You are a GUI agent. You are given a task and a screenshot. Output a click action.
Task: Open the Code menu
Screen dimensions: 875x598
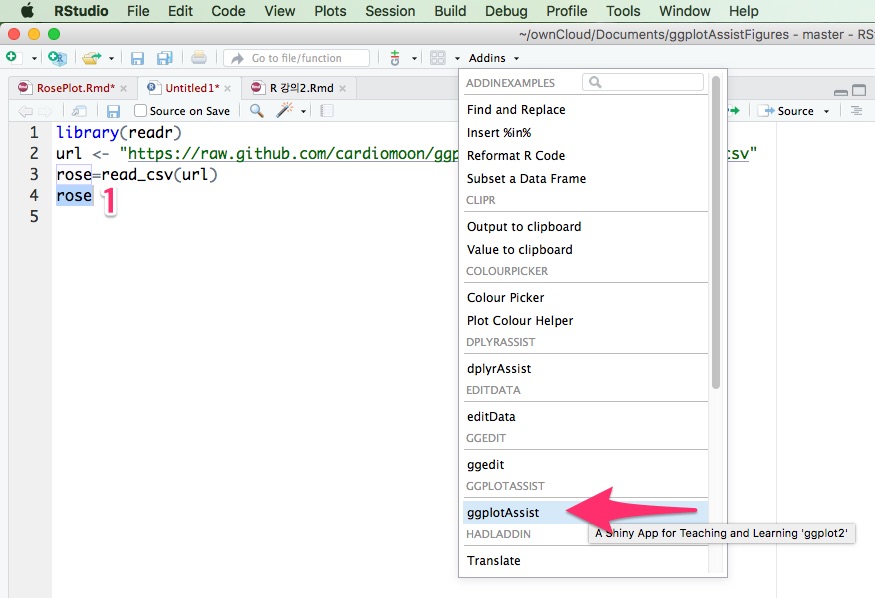[x=228, y=11]
